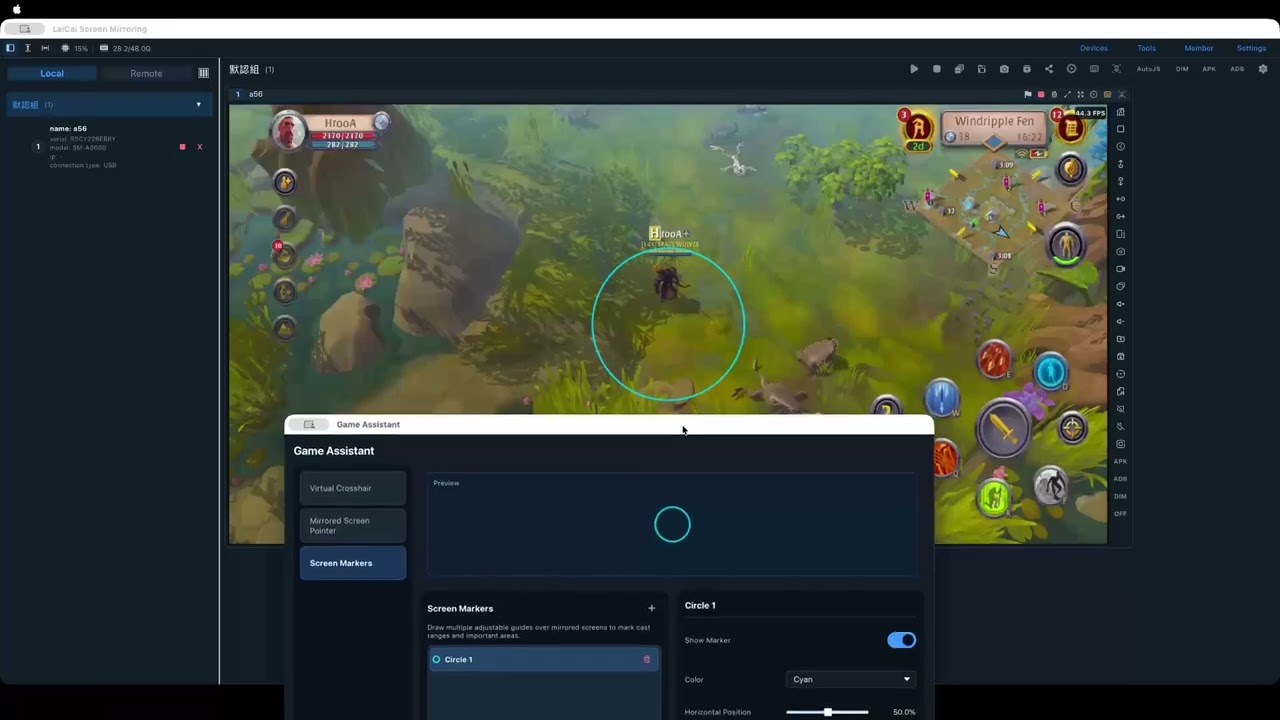Click the share icon in the top toolbar
Image resolution: width=1280 pixels, height=720 pixels.
(x=1048, y=69)
